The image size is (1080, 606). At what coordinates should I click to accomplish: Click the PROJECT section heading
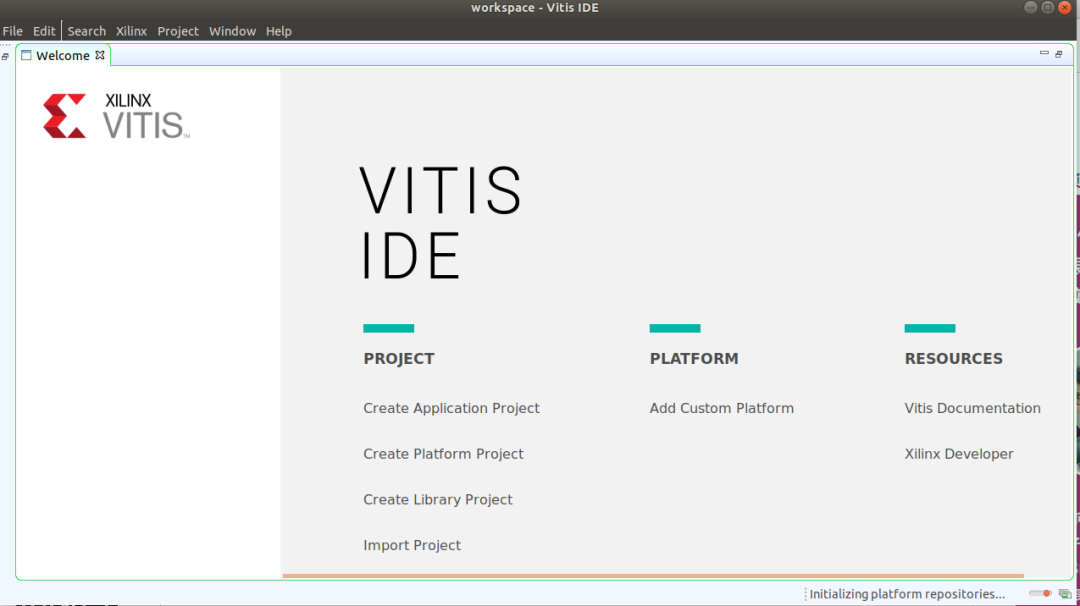(399, 359)
